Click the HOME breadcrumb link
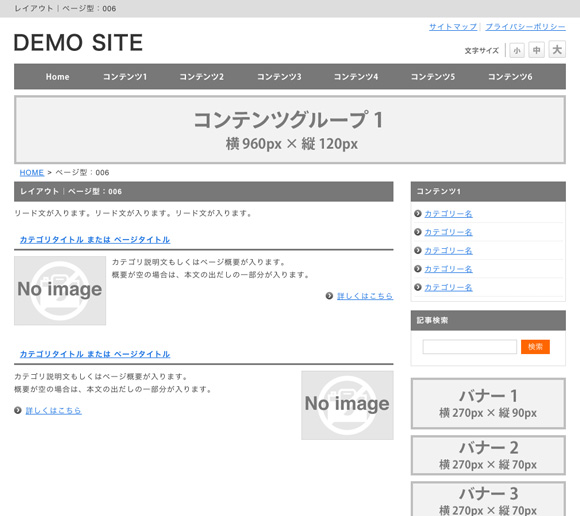580x516 pixels. [x=32, y=173]
